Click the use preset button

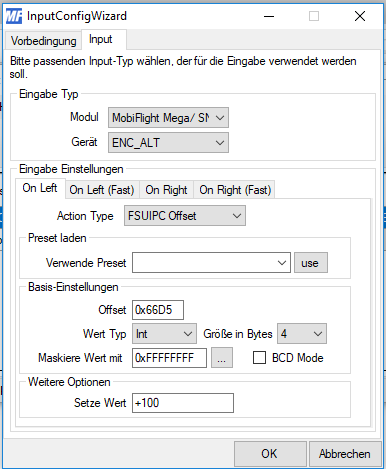coord(311,263)
